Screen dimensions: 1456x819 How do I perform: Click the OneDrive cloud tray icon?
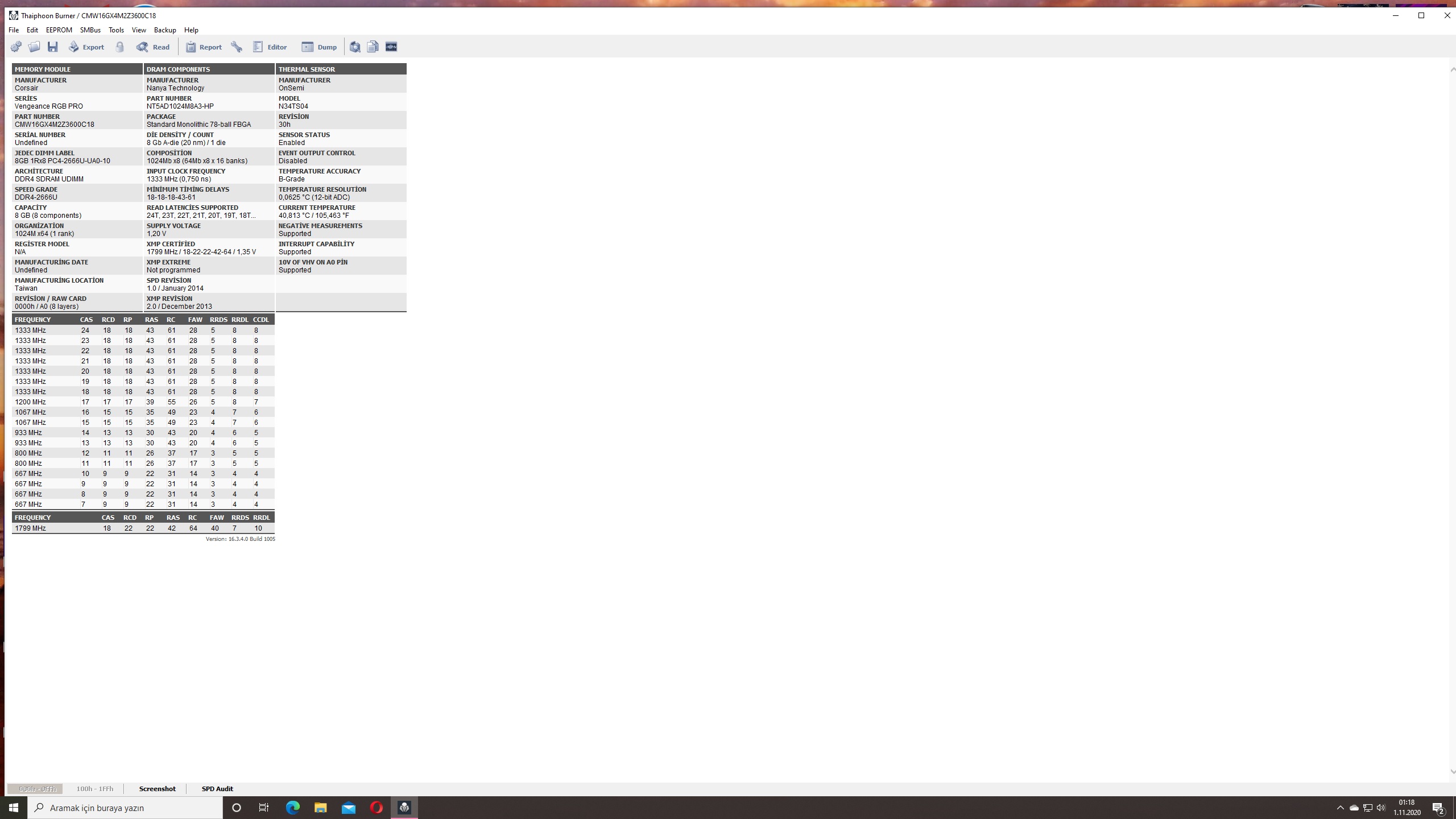coord(1354,808)
